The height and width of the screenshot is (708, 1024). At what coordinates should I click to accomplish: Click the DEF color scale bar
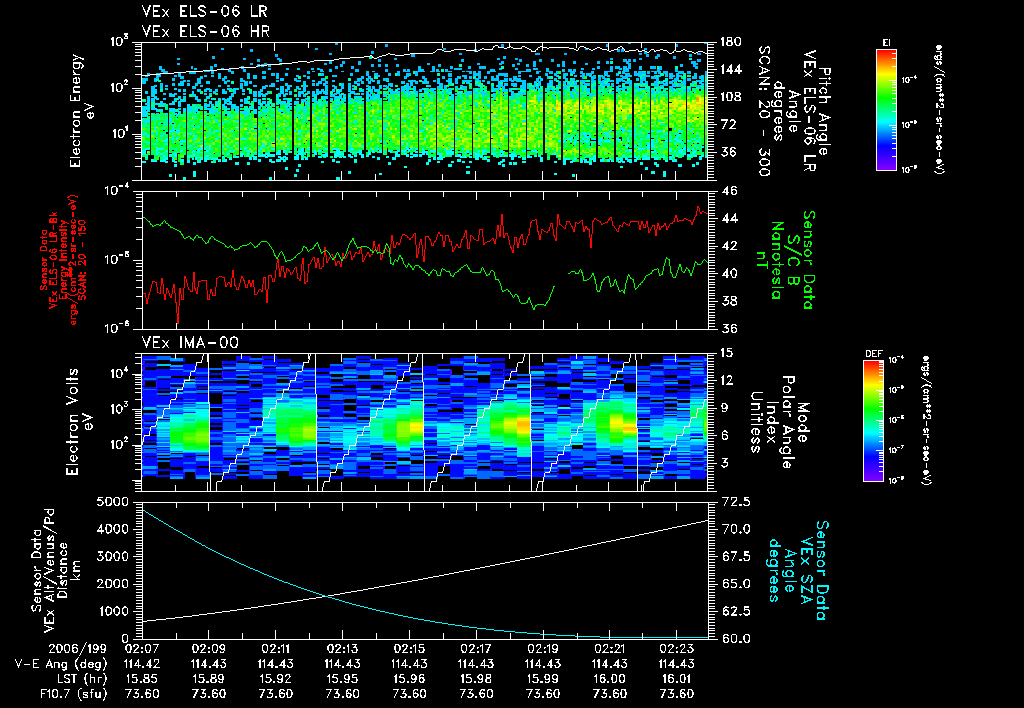click(x=874, y=421)
